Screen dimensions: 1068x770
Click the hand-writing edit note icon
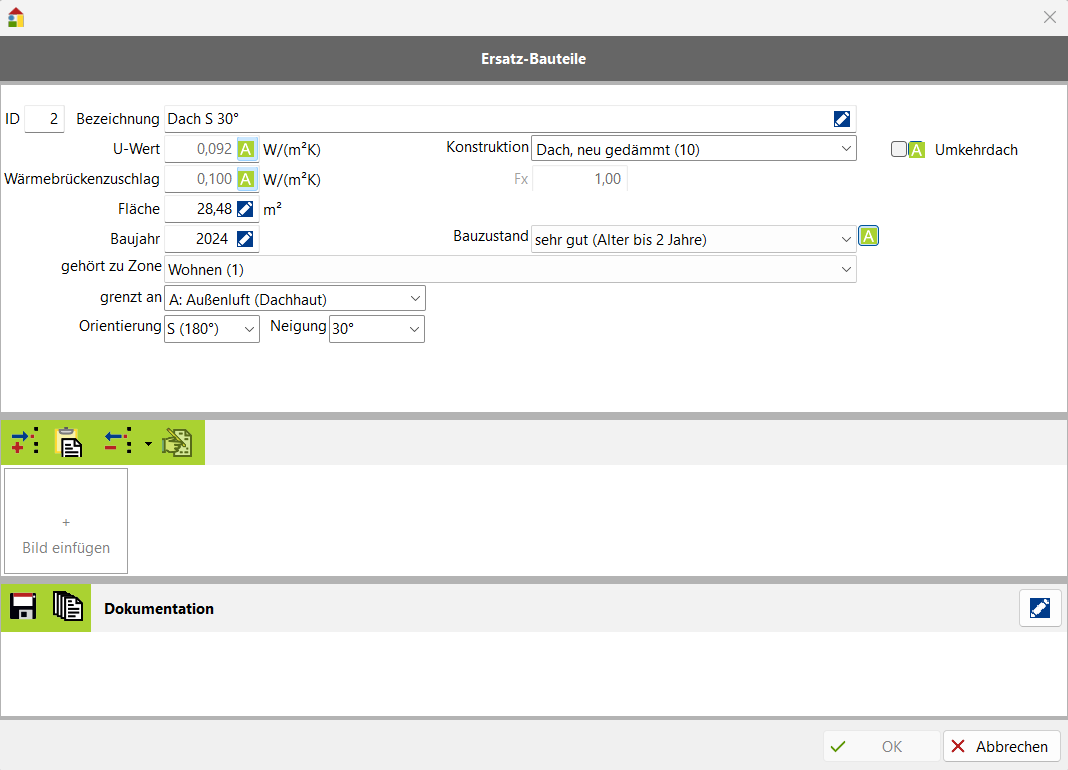pyautogui.click(x=177, y=443)
